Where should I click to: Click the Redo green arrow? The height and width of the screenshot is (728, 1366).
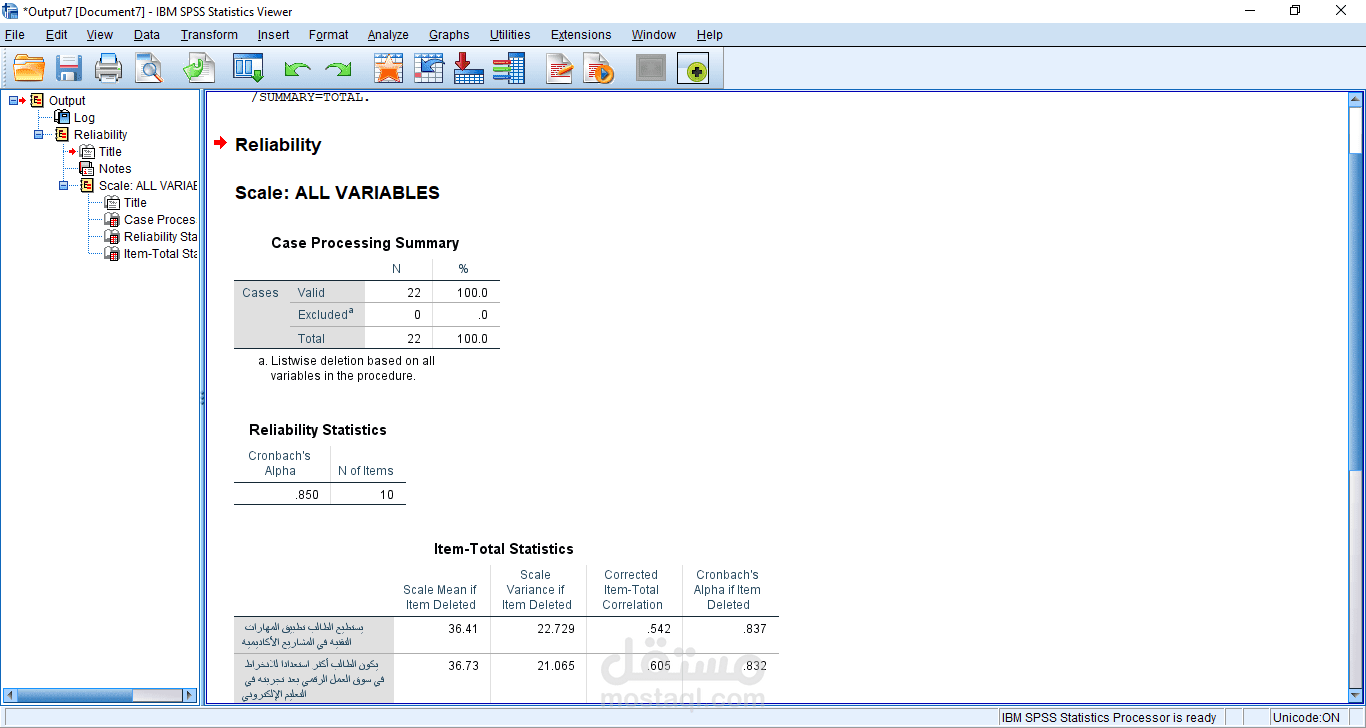pos(339,70)
